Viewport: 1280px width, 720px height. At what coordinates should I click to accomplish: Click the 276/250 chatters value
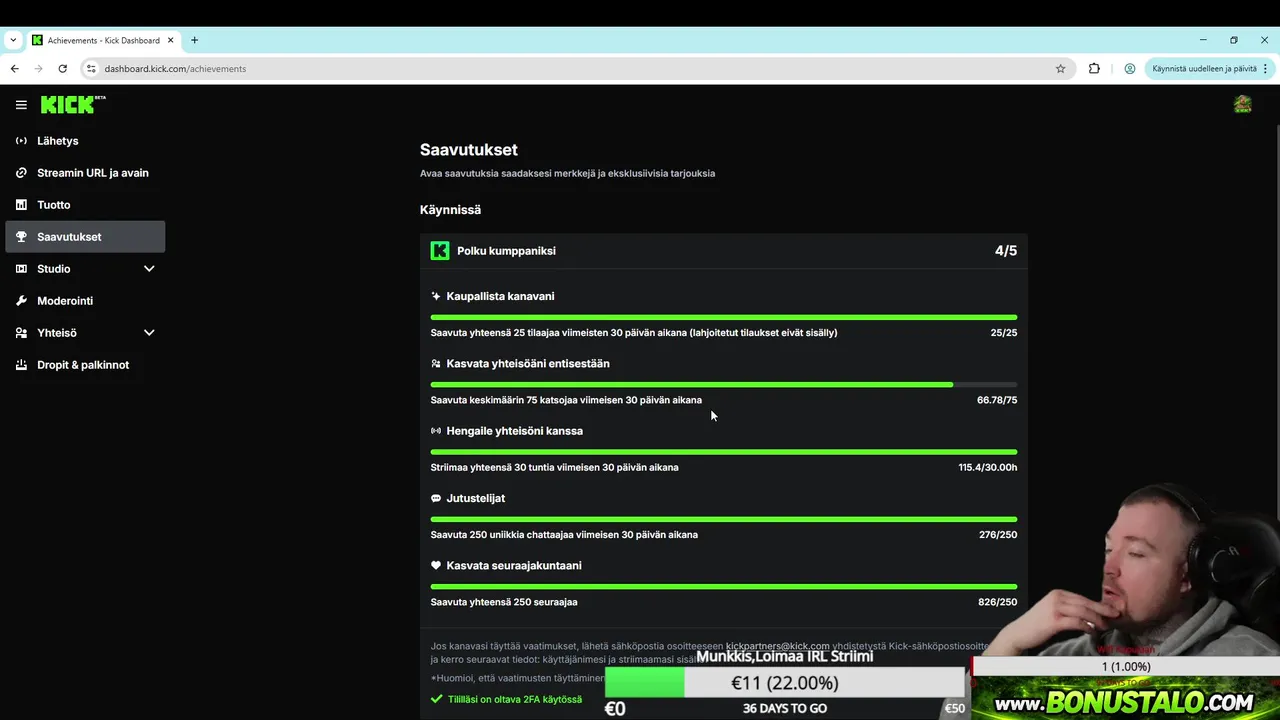pos(998,535)
